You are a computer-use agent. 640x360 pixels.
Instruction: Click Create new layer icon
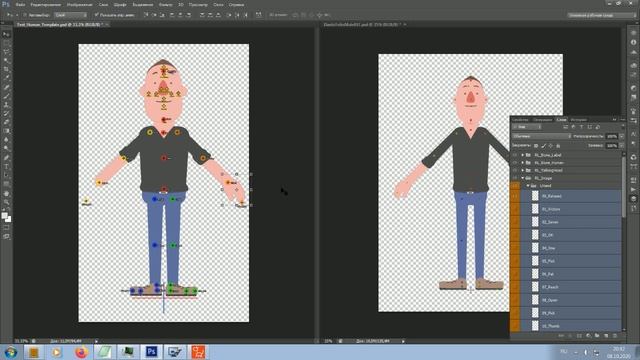pyautogui.click(x=606, y=336)
